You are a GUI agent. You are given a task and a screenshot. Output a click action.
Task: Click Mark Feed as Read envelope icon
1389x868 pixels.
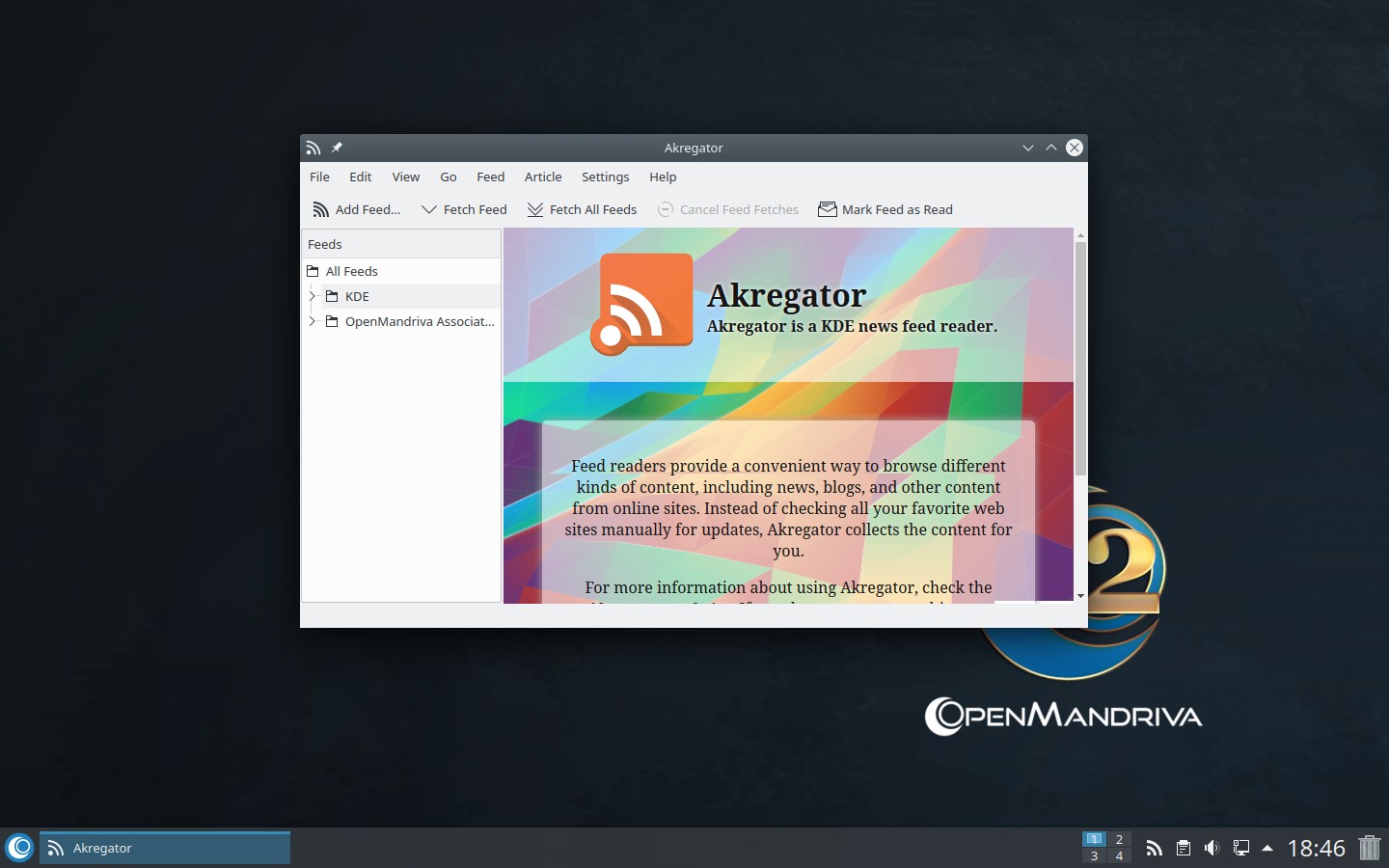tap(827, 209)
